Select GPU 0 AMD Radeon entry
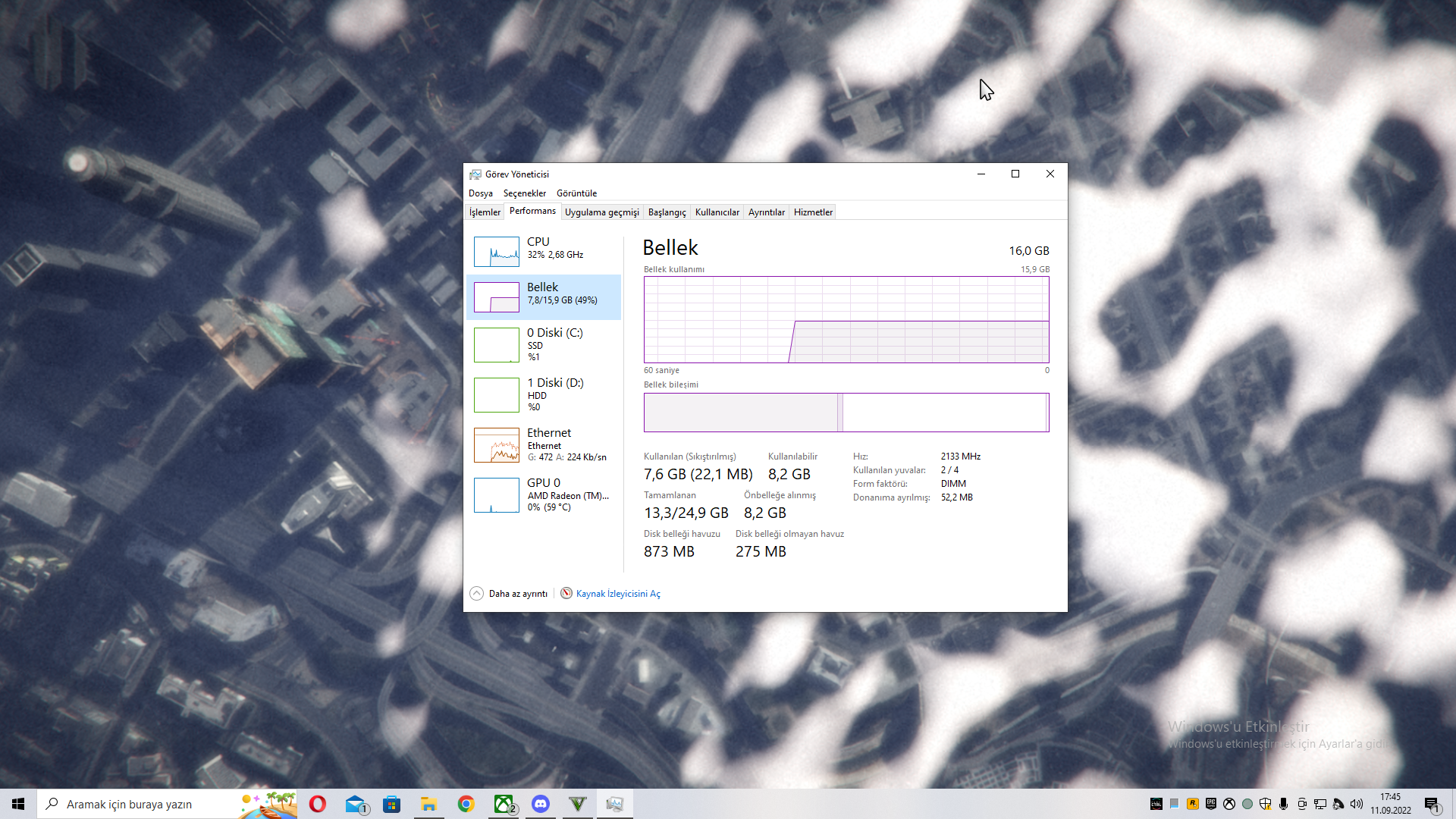Viewport: 1456px width, 819px height. [543, 494]
